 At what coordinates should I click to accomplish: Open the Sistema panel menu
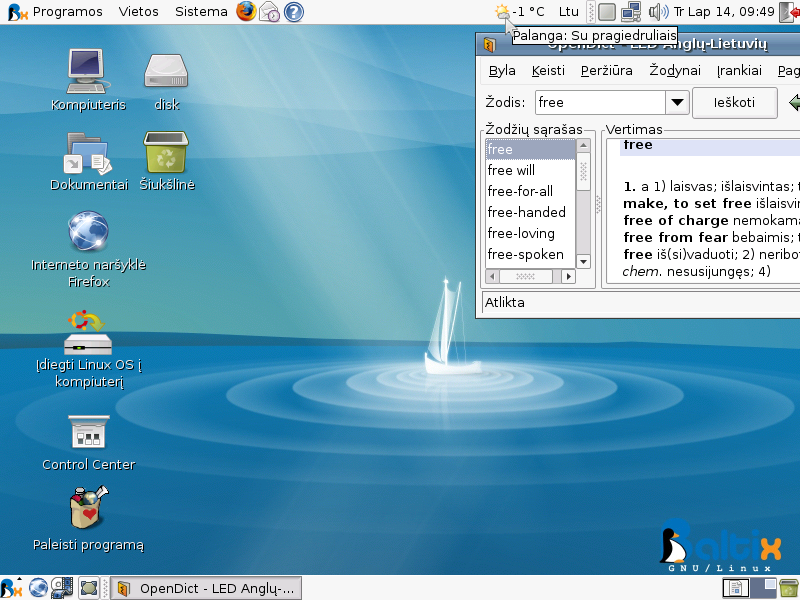(201, 12)
